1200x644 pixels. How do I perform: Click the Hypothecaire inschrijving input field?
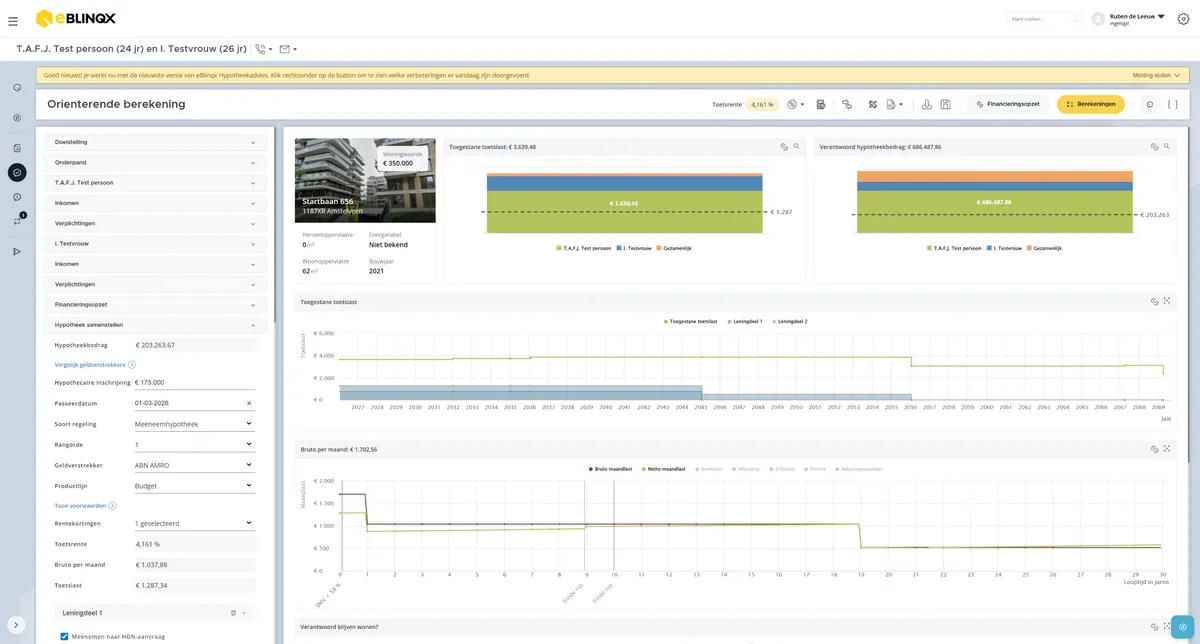click(193, 382)
